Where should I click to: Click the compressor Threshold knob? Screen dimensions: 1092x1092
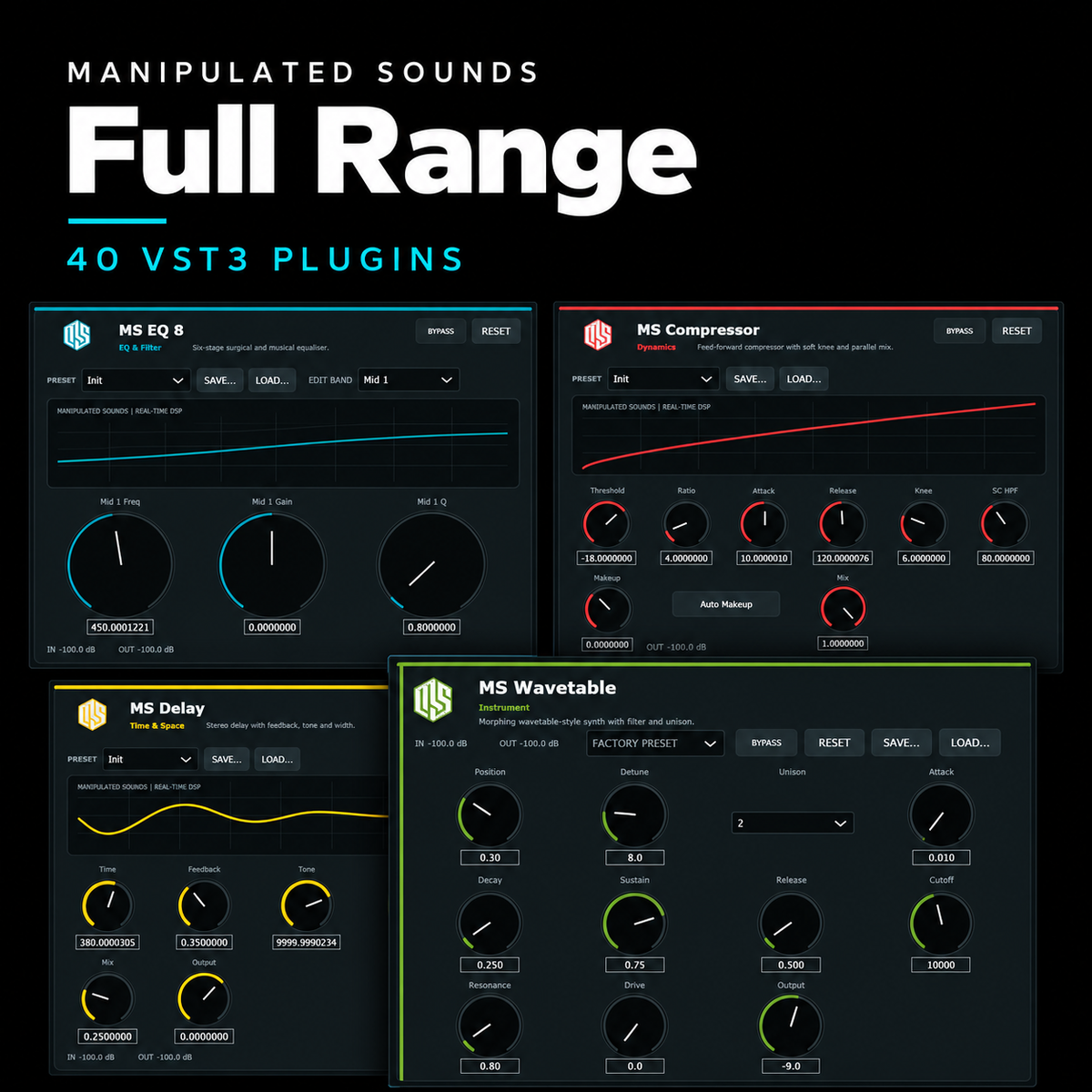(606, 523)
